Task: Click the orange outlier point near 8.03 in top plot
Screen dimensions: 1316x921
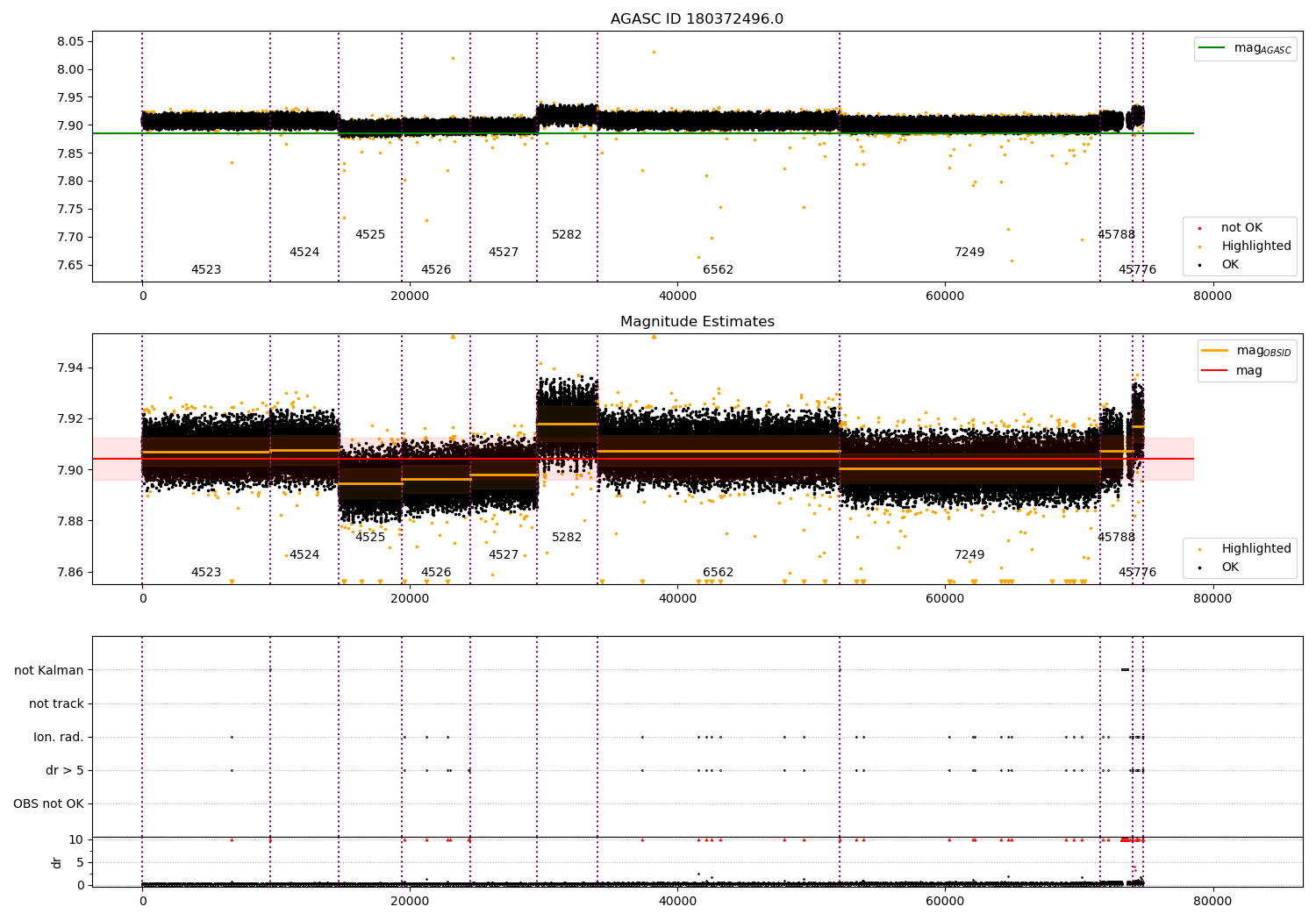Action: pos(654,52)
